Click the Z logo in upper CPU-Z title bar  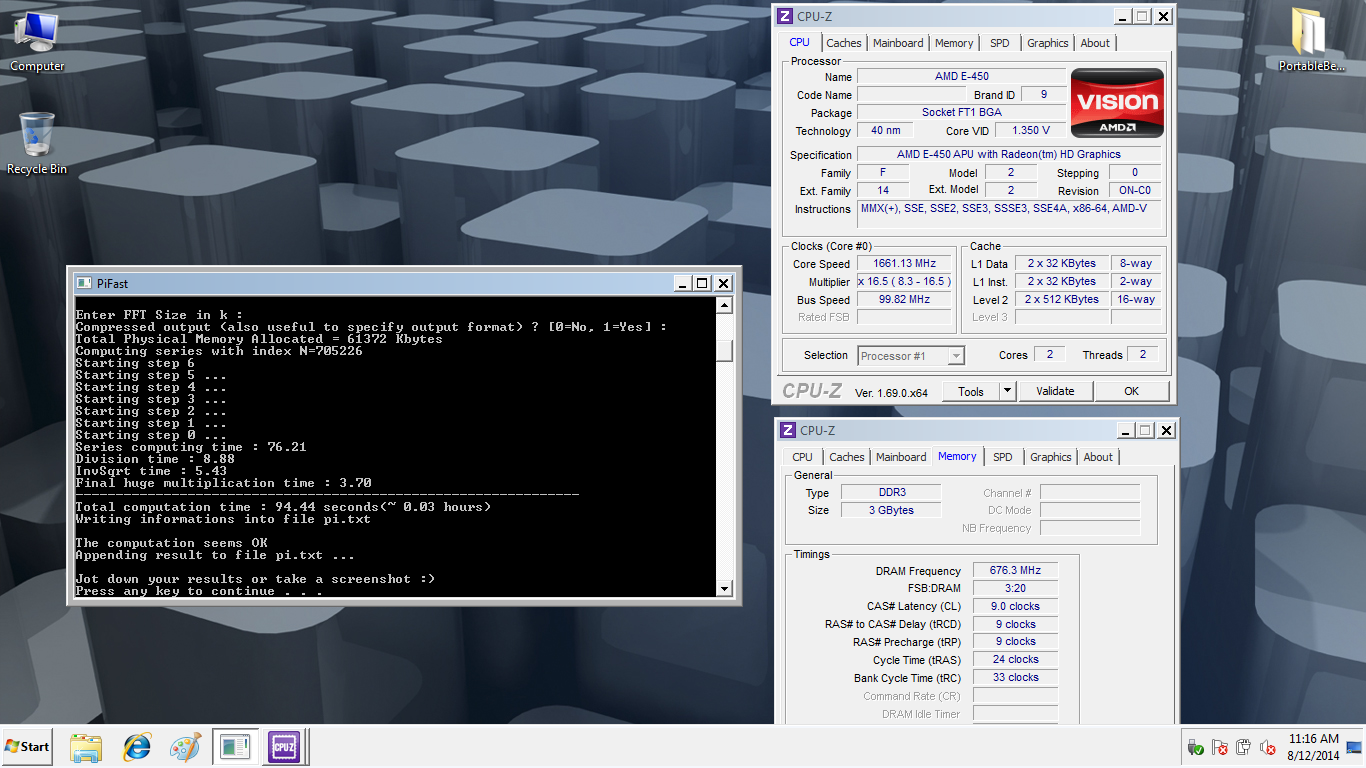[x=786, y=16]
